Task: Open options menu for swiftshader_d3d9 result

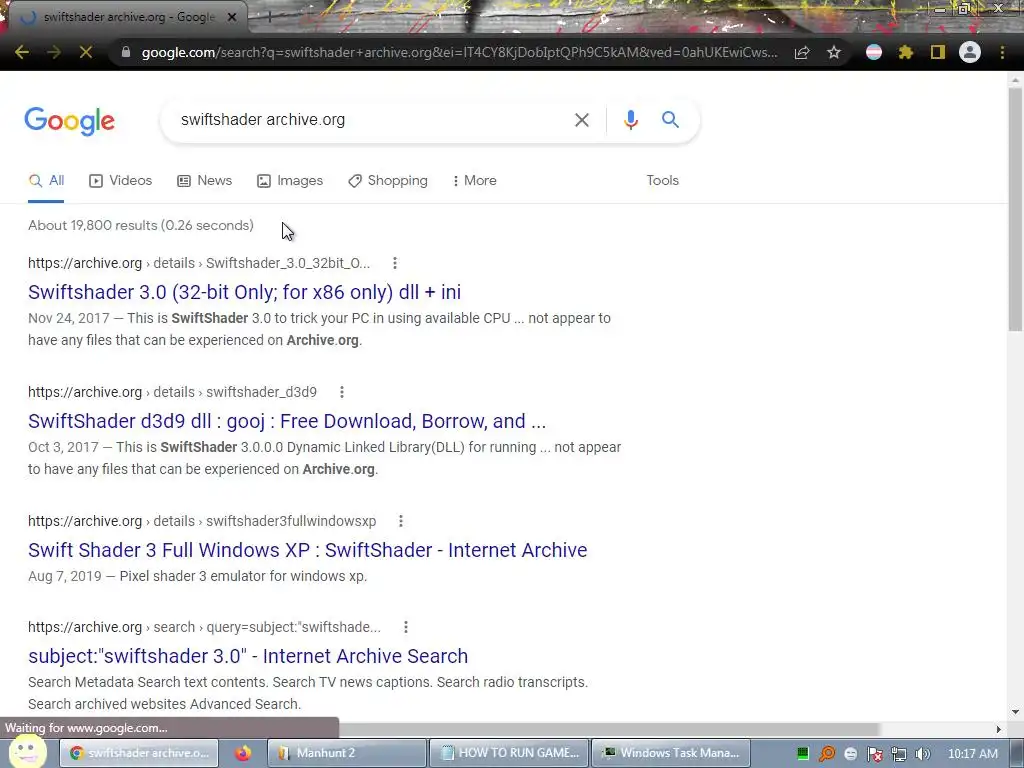Action: click(x=342, y=392)
